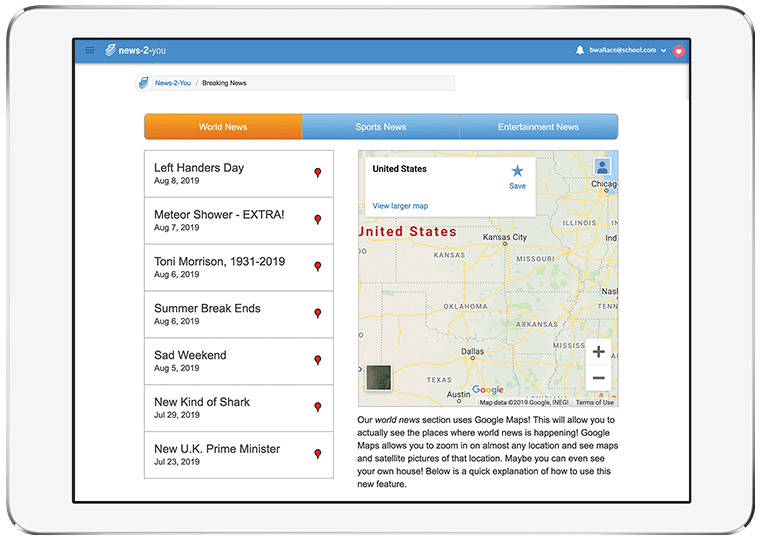Click the United States title in map card
760x540 pixels.
pyautogui.click(x=399, y=169)
